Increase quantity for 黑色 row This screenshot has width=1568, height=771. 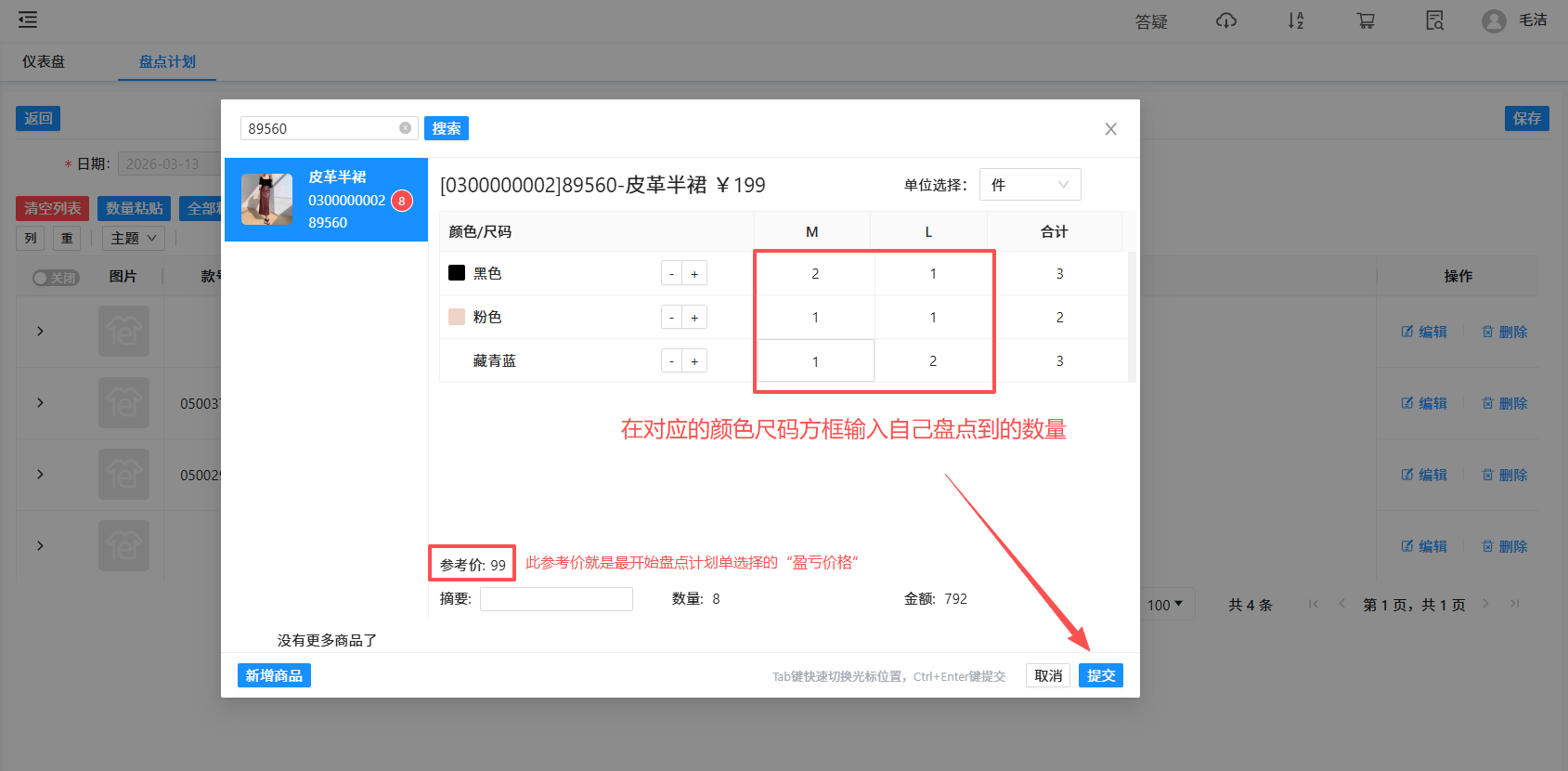pos(694,273)
